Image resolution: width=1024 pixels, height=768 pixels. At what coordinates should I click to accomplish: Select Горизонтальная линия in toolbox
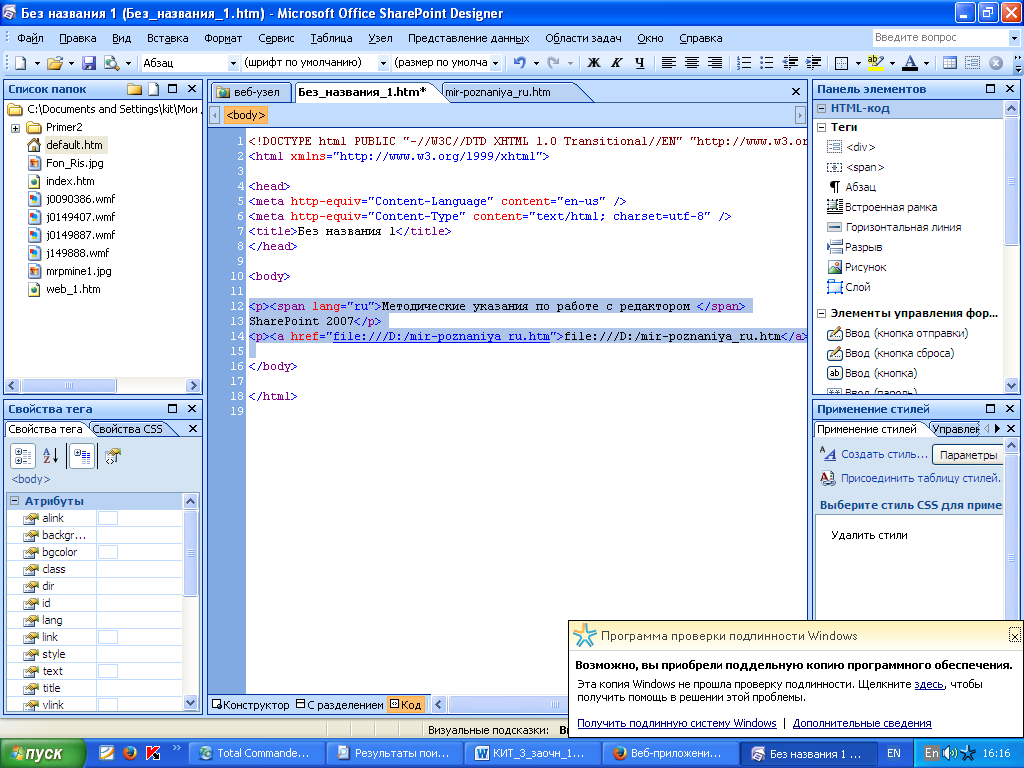pyautogui.click(x=903, y=227)
